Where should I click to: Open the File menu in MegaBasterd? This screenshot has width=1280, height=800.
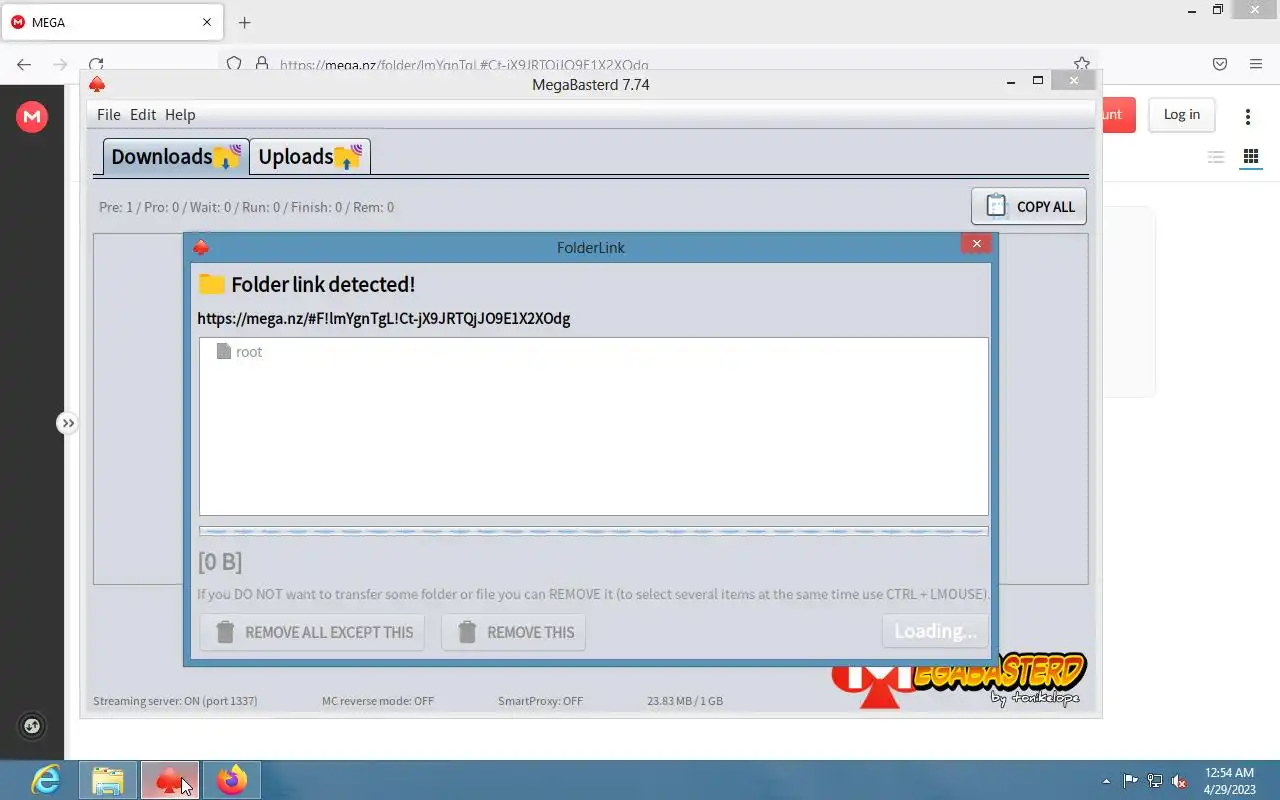(x=108, y=115)
